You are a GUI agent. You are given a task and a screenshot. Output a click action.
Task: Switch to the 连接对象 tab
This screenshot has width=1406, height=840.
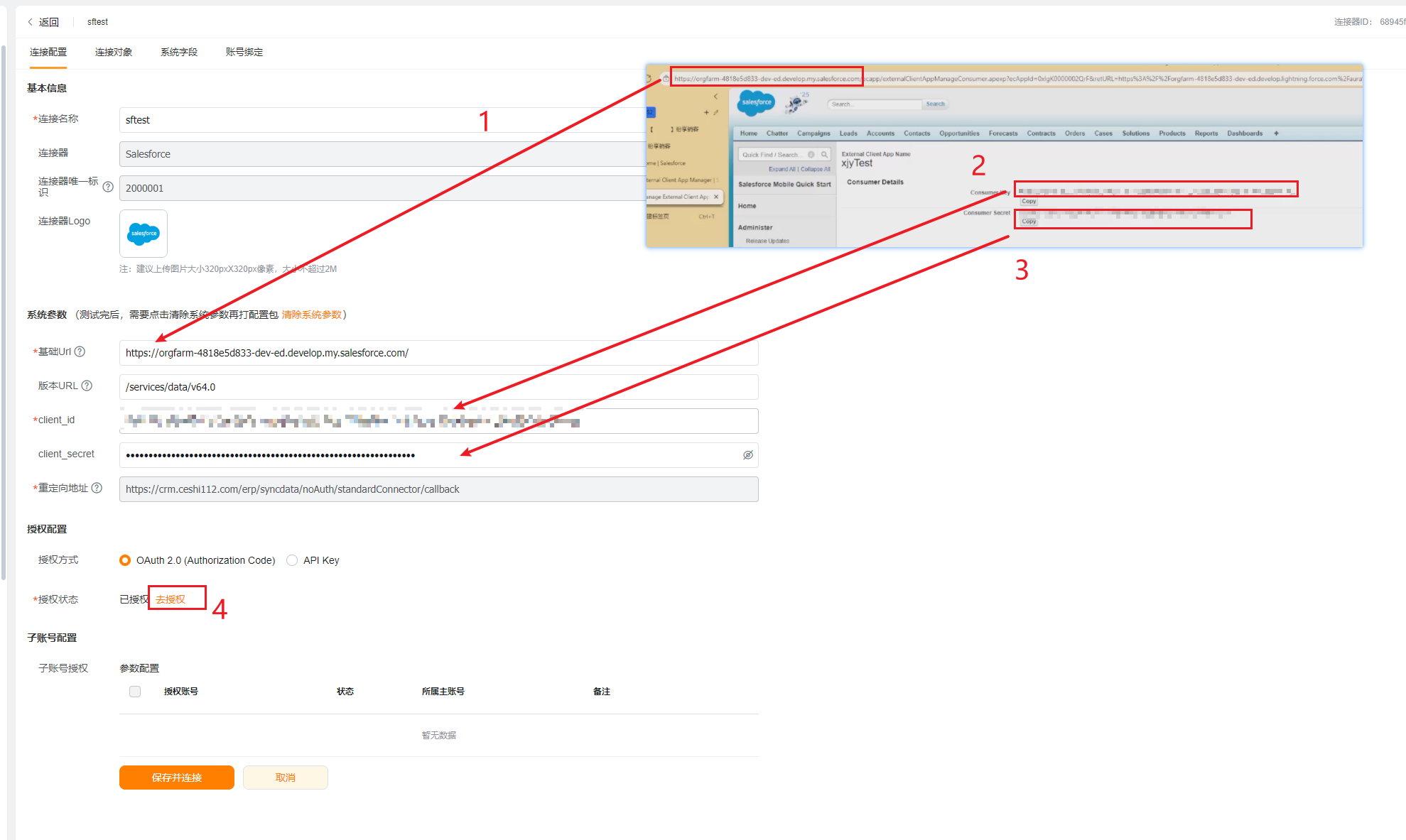tap(114, 52)
